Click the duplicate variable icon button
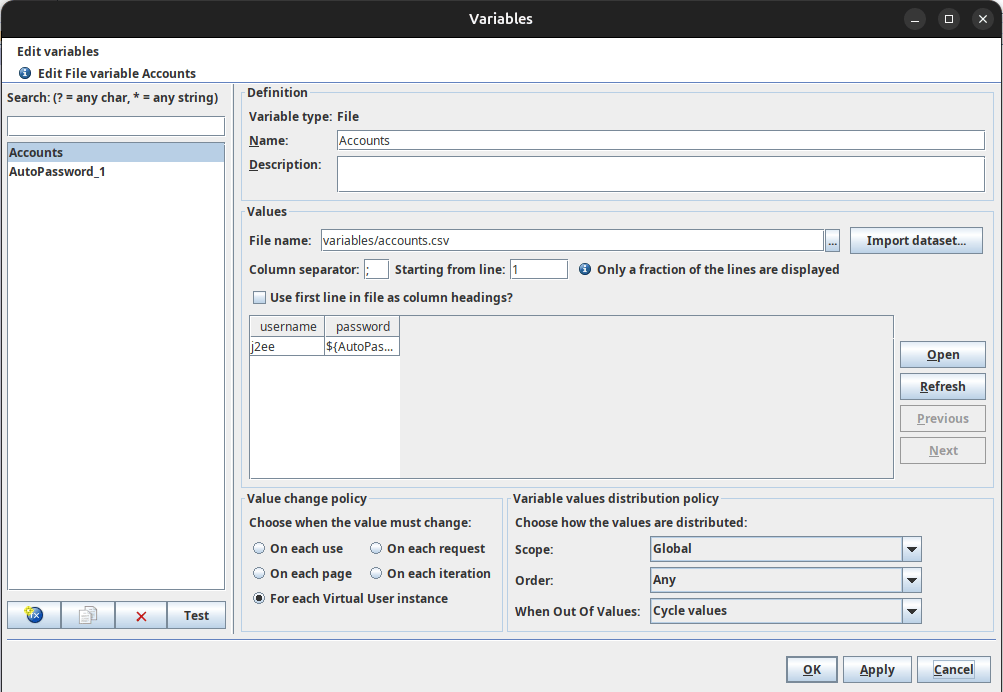 coord(88,615)
